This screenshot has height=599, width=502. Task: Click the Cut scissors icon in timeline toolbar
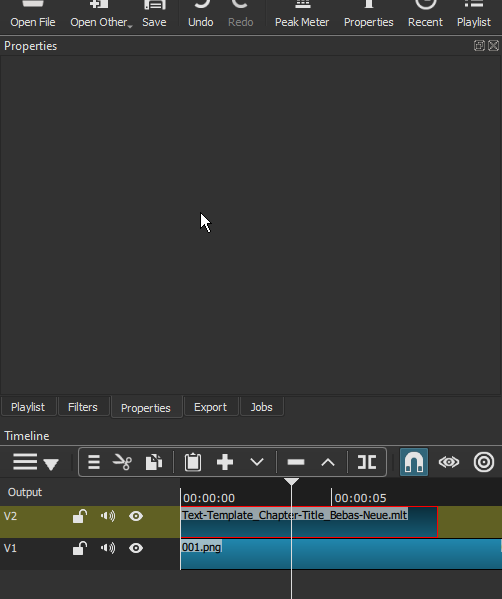click(122, 462)
